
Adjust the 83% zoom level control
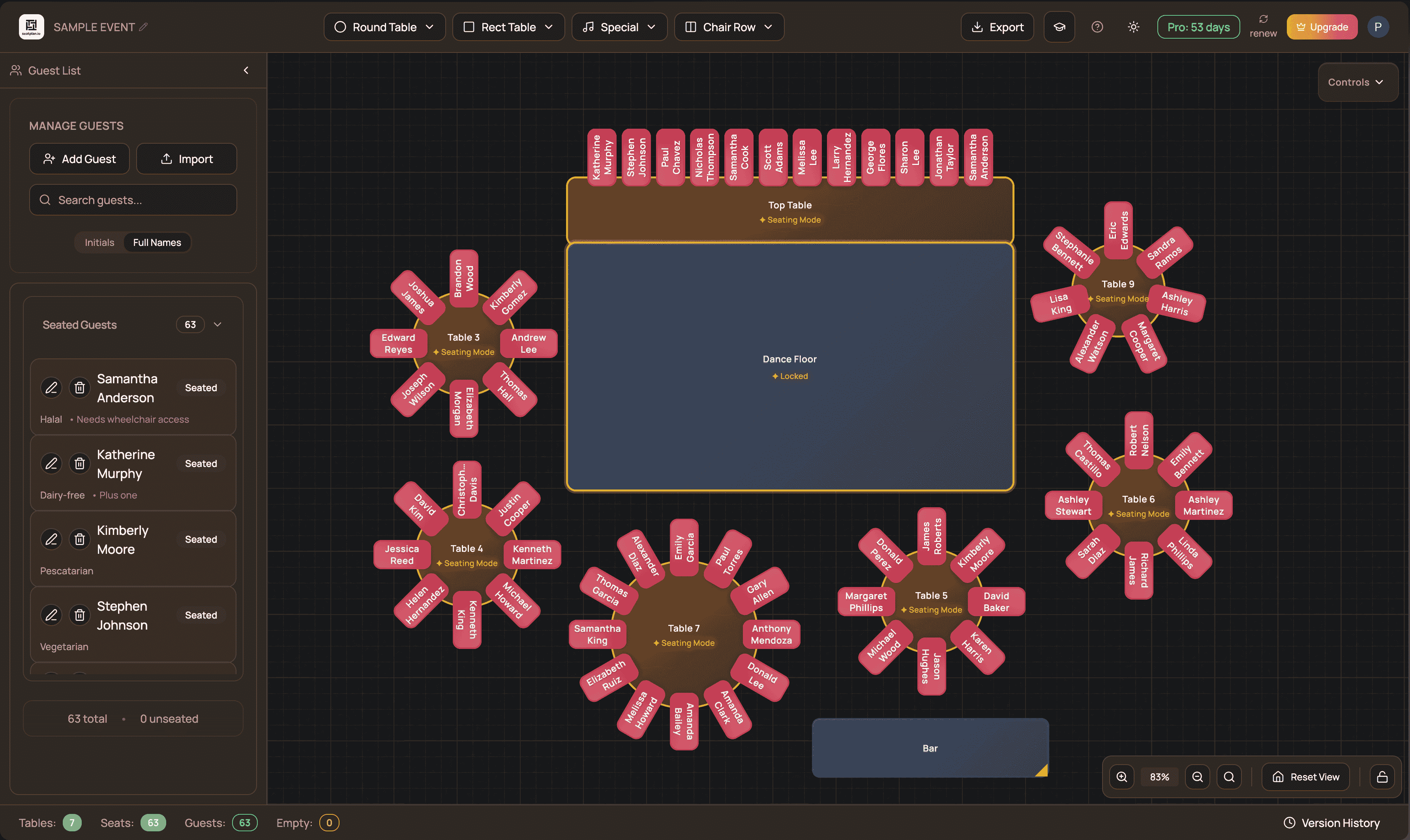click(1159, 776)
